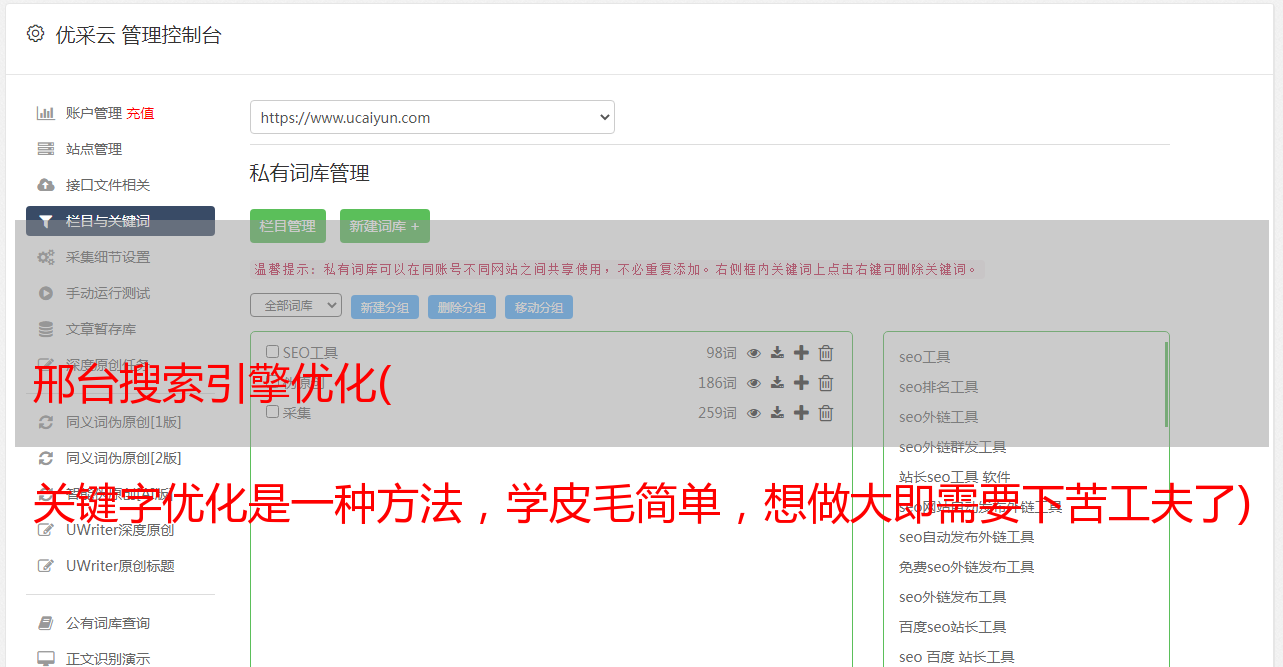1283x667 pixels.
Task: Select keyword seo自动发布外链工具
Action: point(967,537)
